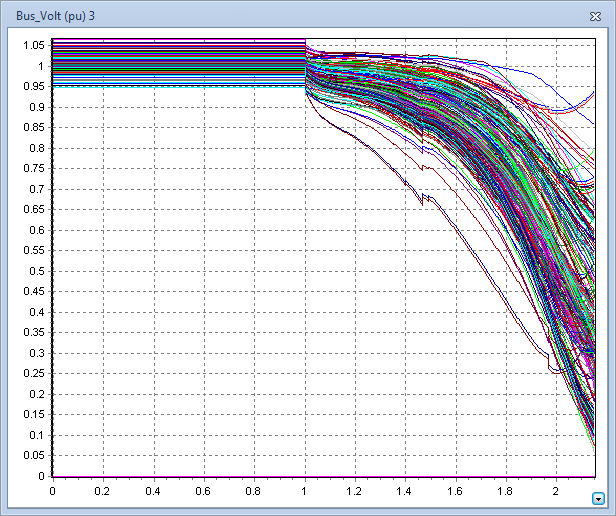This screenshot has width=616, height=516.
Task: Click the x-axis label 2
Action: click(556, 491)
